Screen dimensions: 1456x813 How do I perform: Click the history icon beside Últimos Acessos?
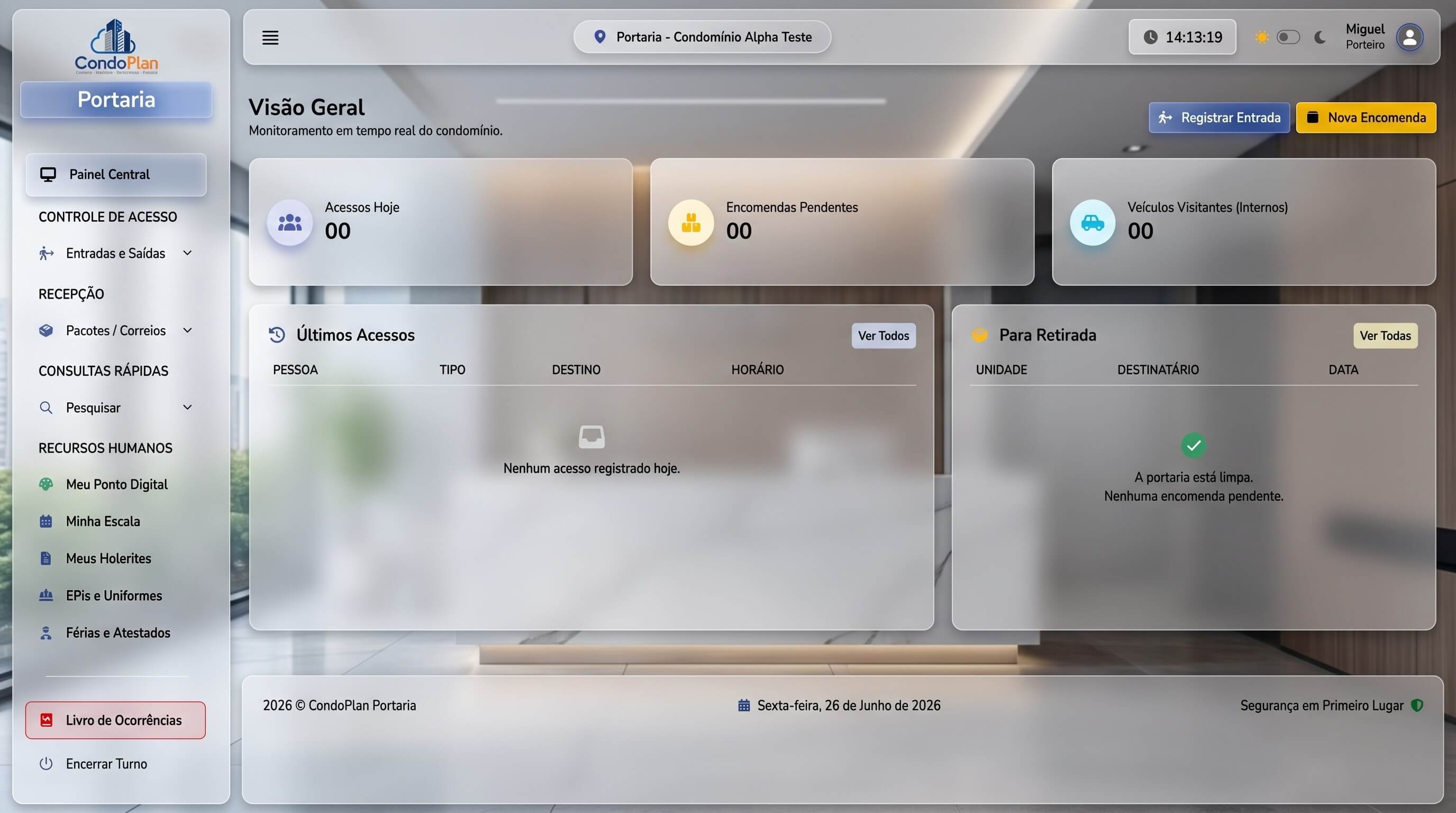click(x=276, y=335)
